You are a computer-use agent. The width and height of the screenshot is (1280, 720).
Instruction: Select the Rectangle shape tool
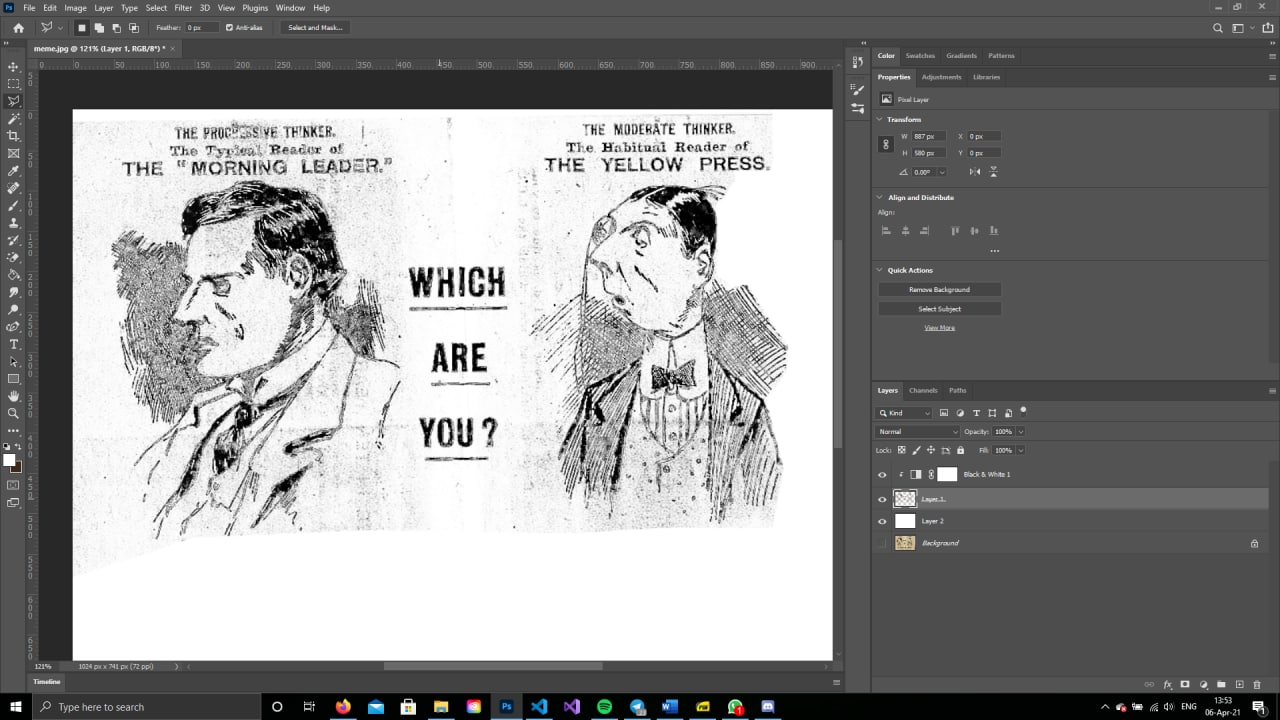13,379
